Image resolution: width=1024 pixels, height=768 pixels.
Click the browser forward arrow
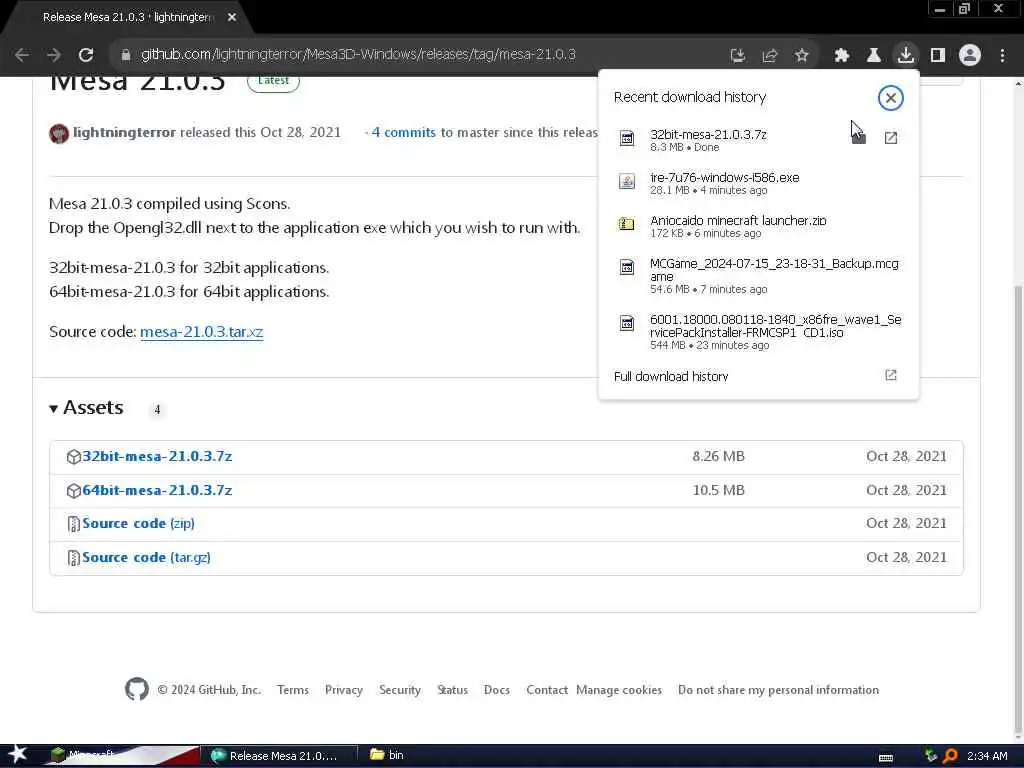(54, 55)
